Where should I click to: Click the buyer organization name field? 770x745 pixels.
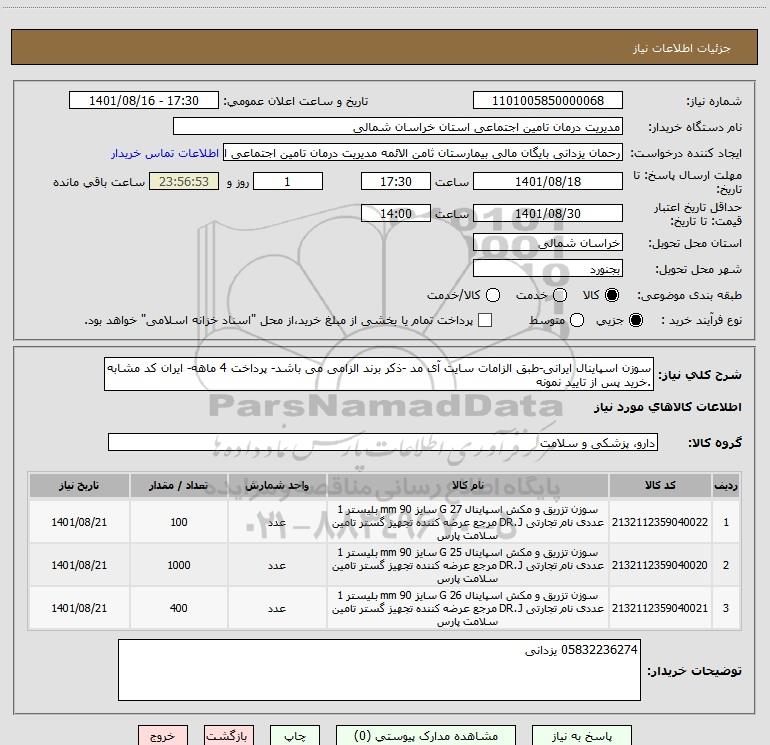pos(398,126)
